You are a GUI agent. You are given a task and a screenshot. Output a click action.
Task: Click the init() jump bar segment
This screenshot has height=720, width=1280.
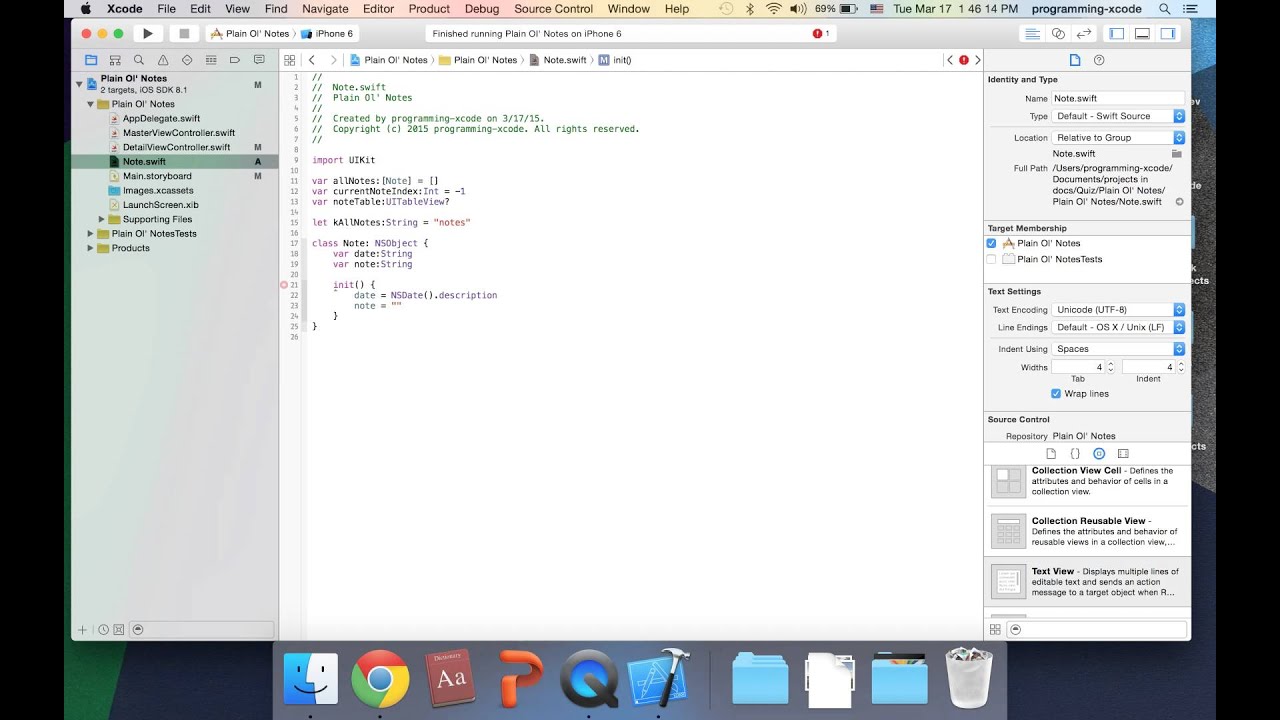pyautogui.click(x=615, y=60)
